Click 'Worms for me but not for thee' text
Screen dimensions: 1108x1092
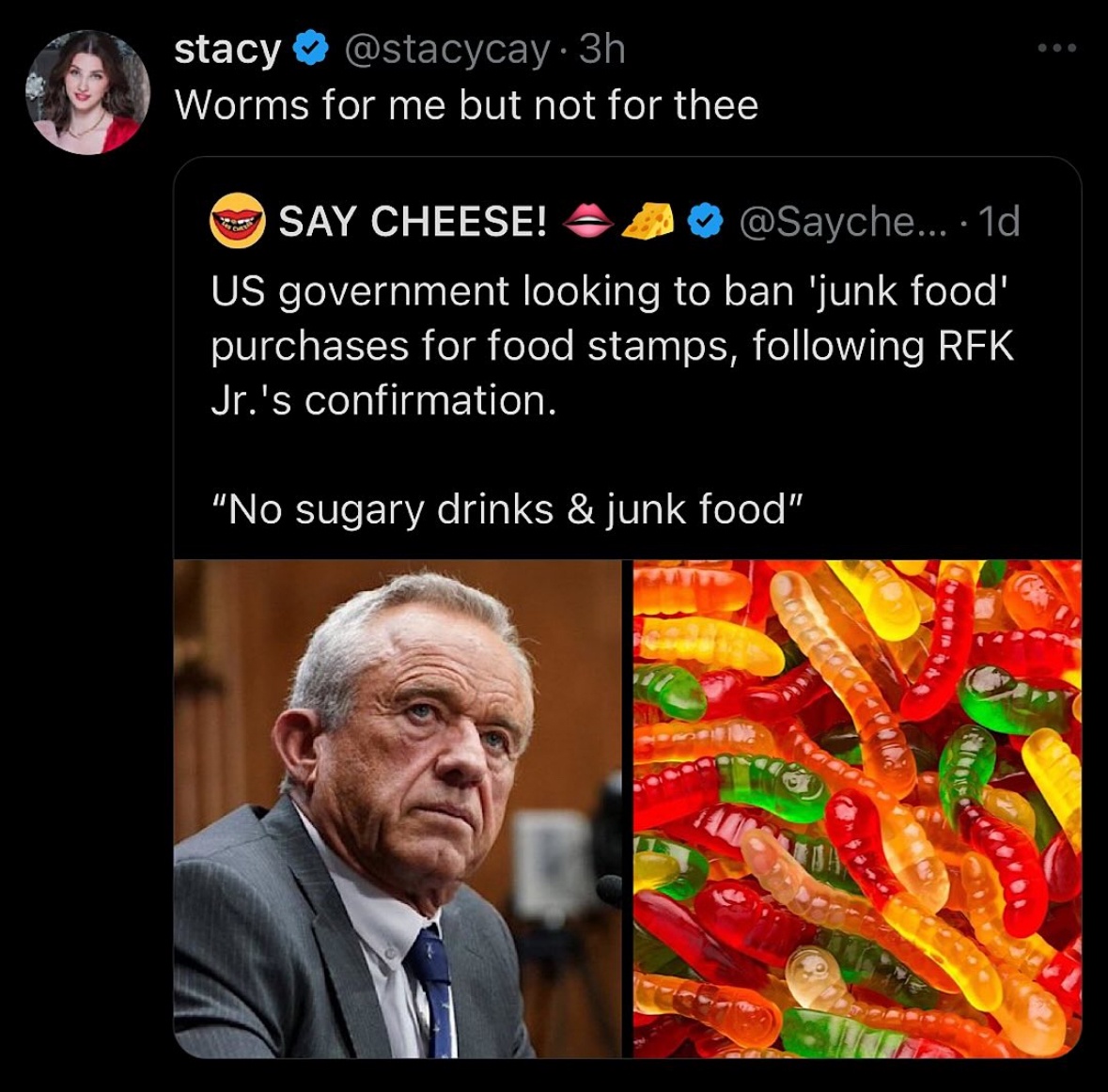coord(466,104)
